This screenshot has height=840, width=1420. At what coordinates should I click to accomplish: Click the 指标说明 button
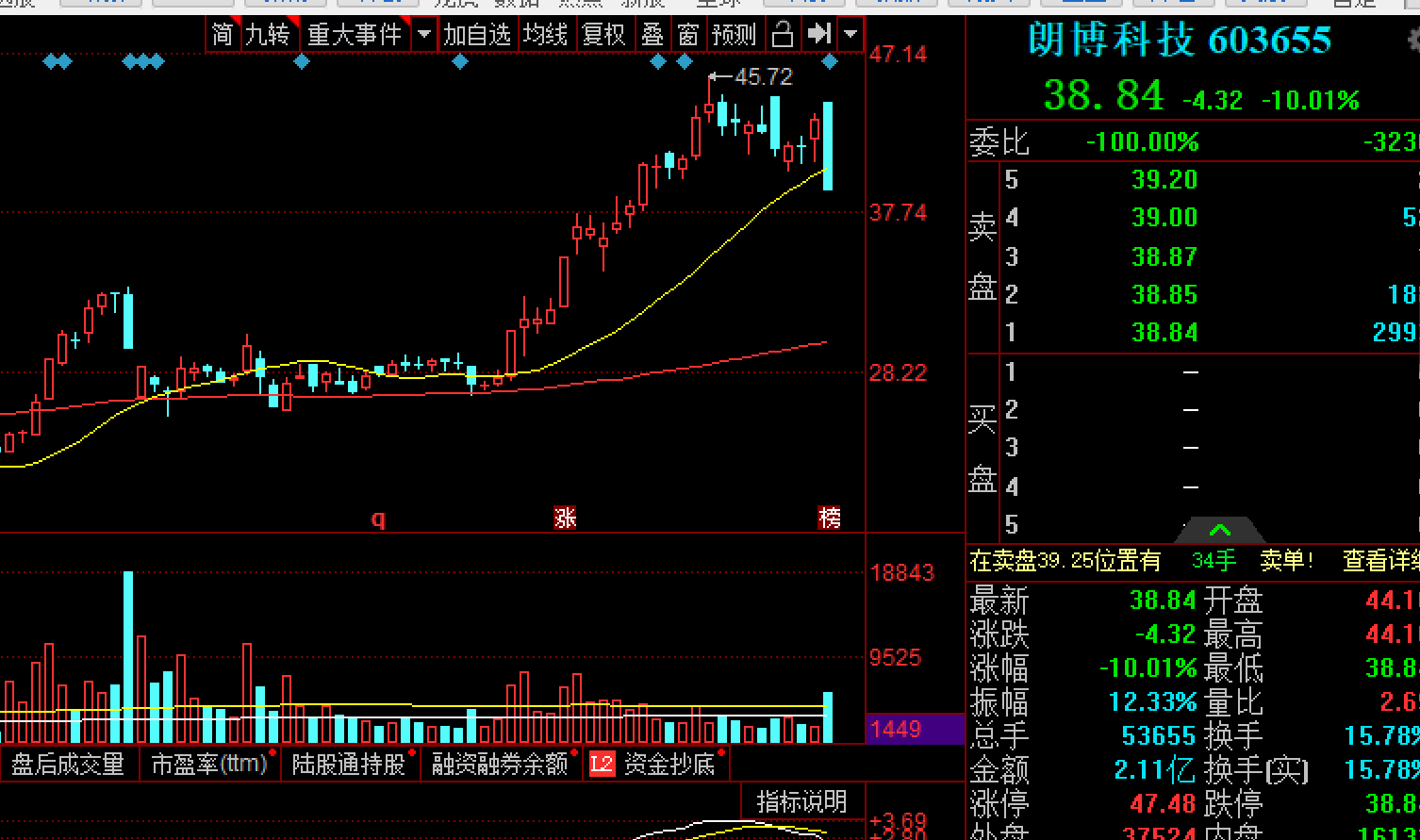click(801, 801)
